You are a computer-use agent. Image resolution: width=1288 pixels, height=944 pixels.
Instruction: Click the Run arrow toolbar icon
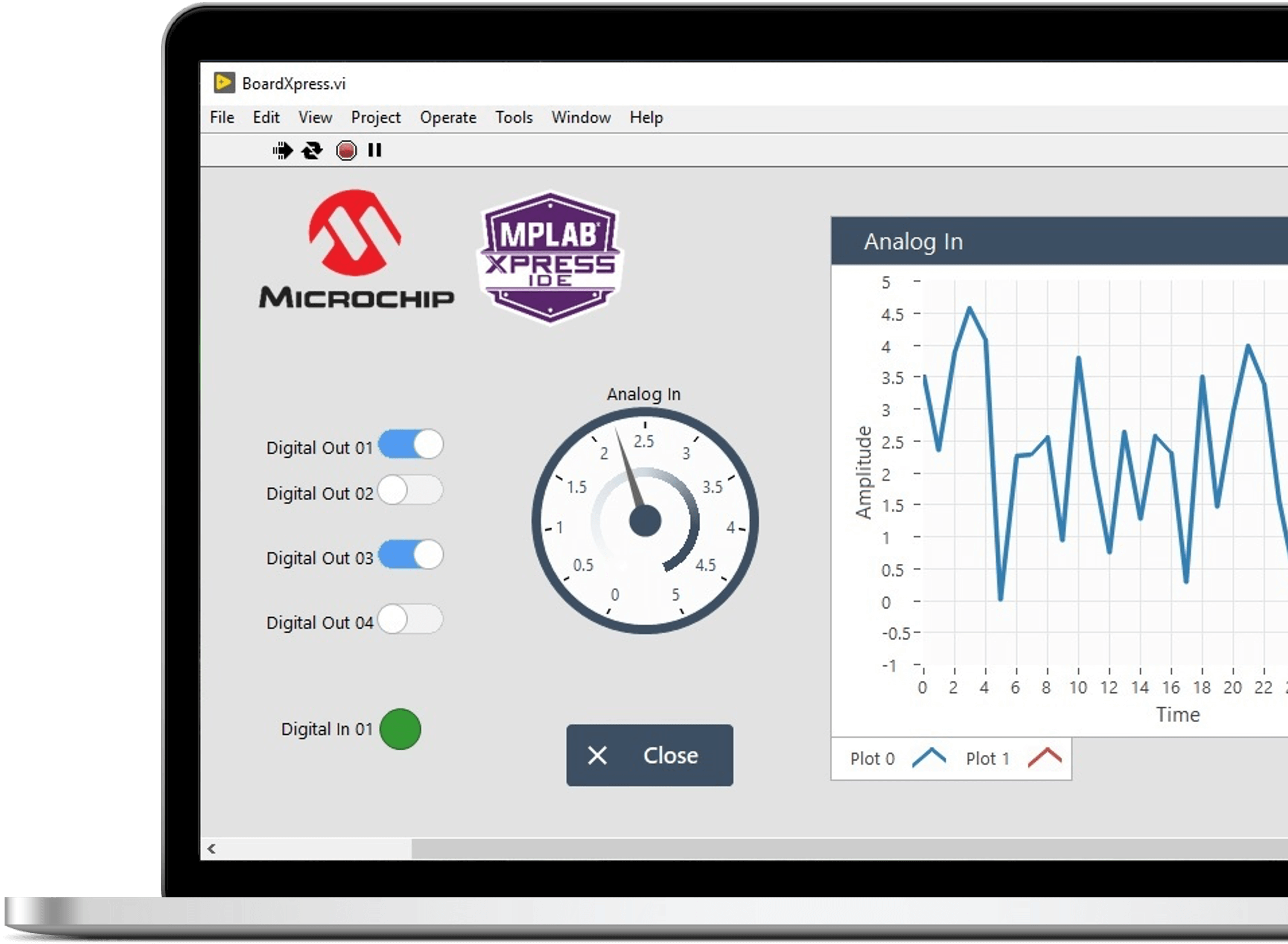click(283, 150)
